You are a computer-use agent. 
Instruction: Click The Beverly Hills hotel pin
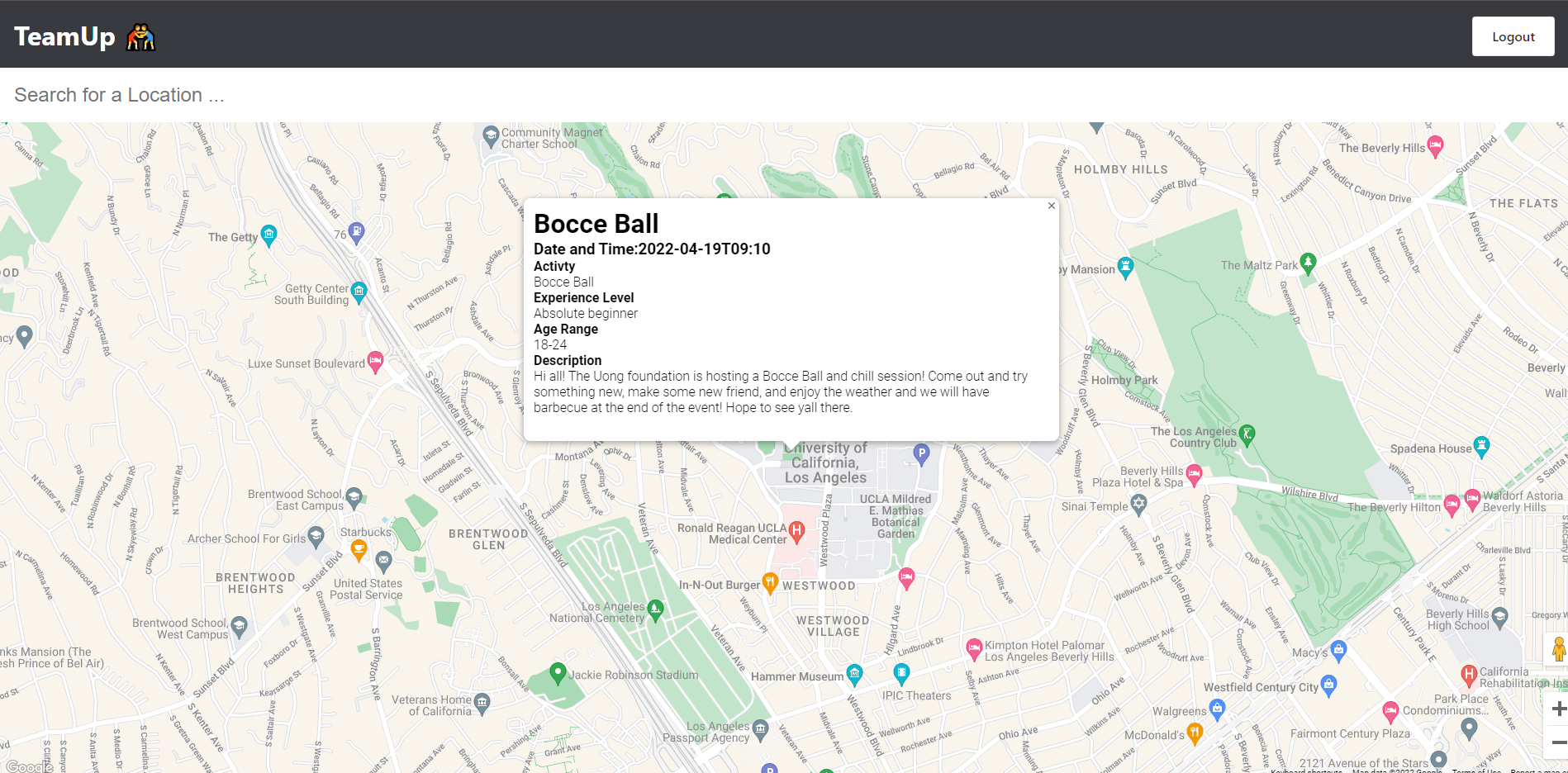click(x=1436, y=146)
